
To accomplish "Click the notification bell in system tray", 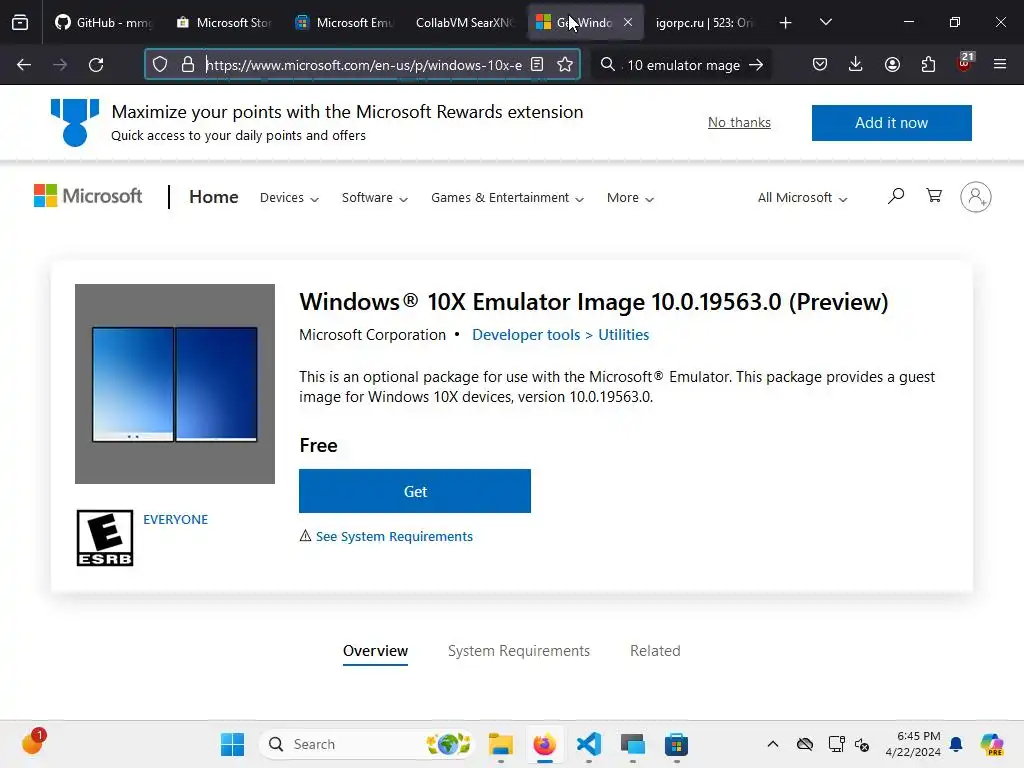I will point(957,744).
